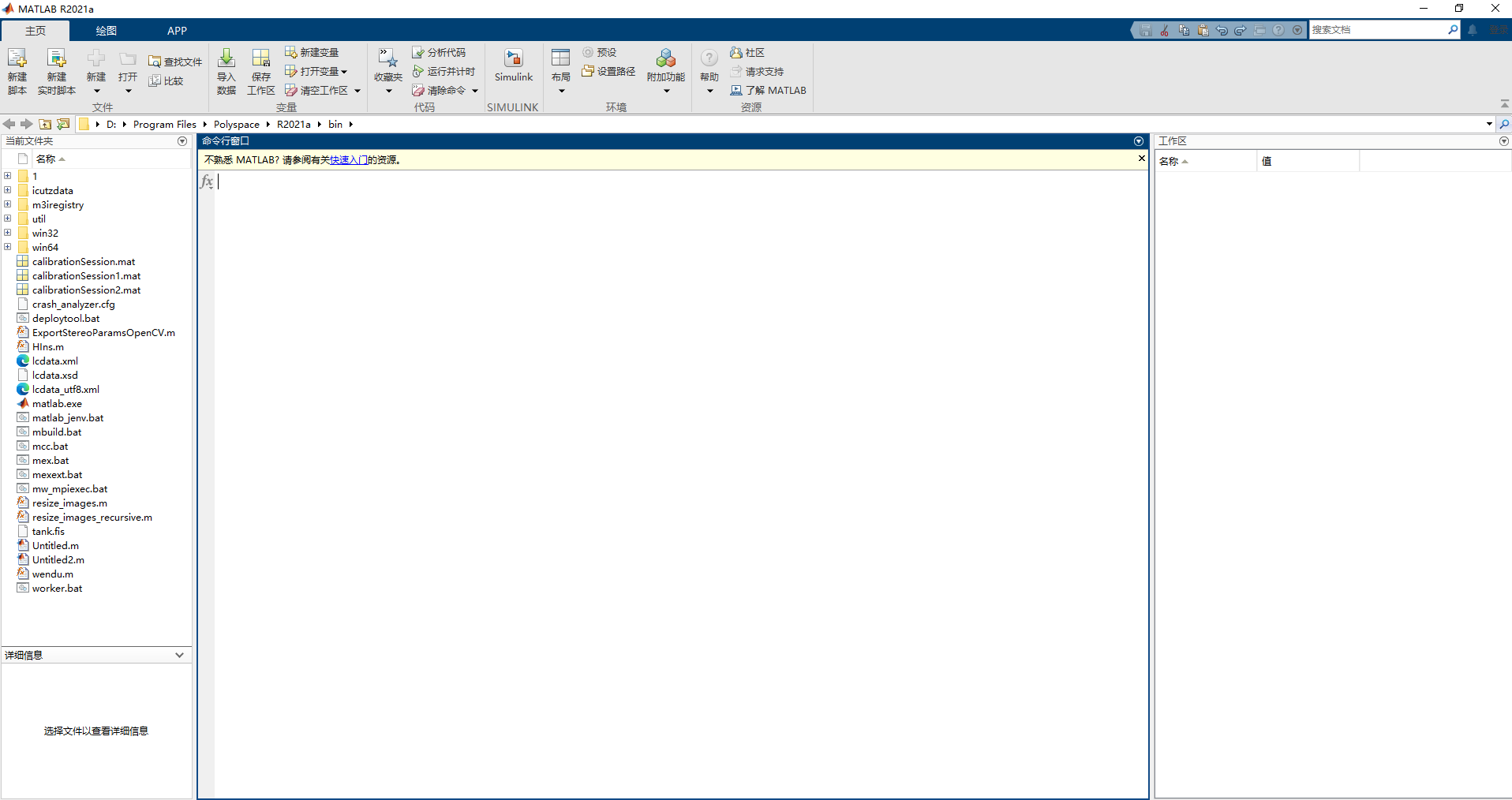1512x800 pixels.
Task: Open the Clear Commands (清除命令) dropdown arrow
Action: [x=475, y=91]
